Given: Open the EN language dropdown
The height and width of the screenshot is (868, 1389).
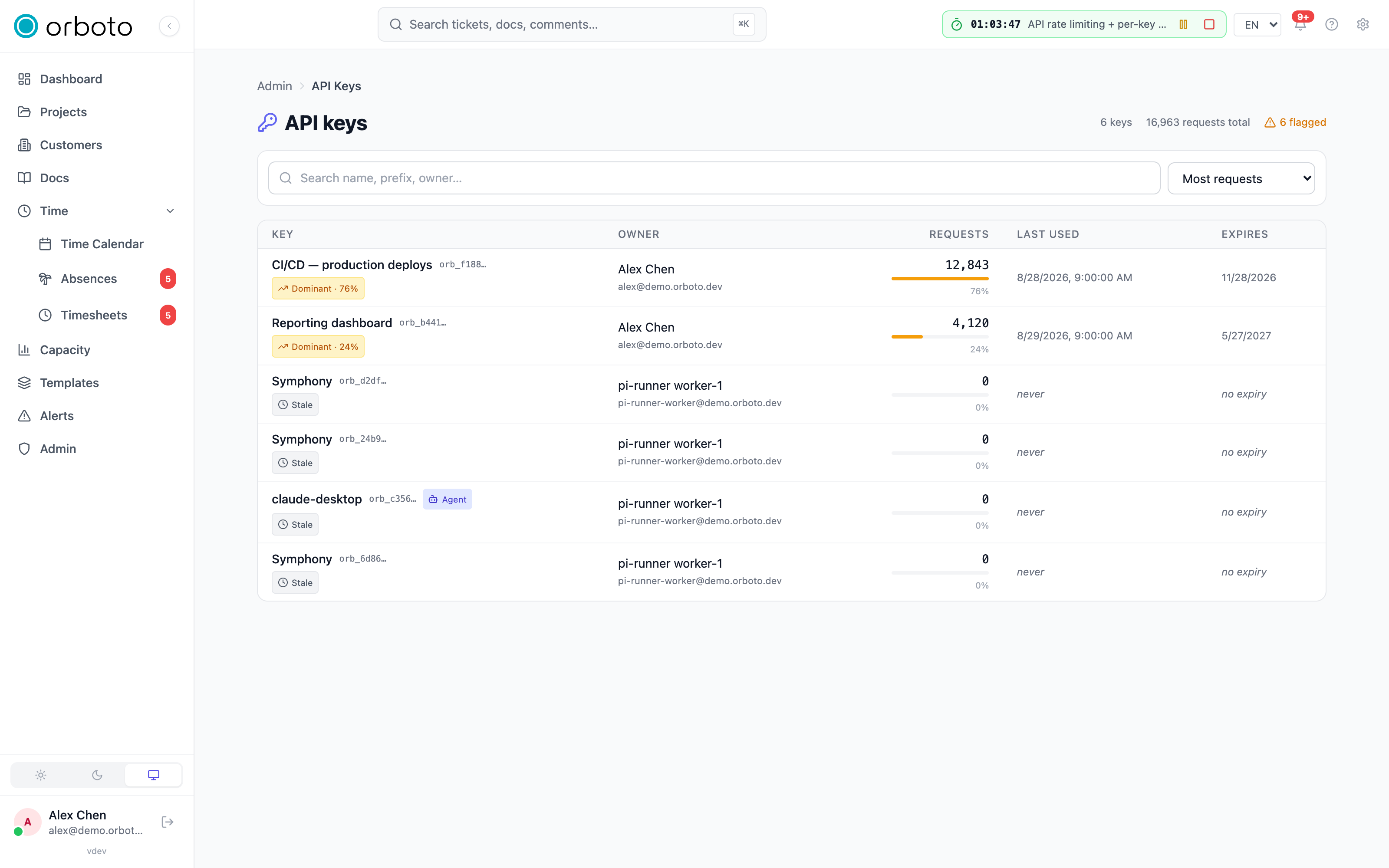Looking at the screenshot, I should (x=1257, y=25).
